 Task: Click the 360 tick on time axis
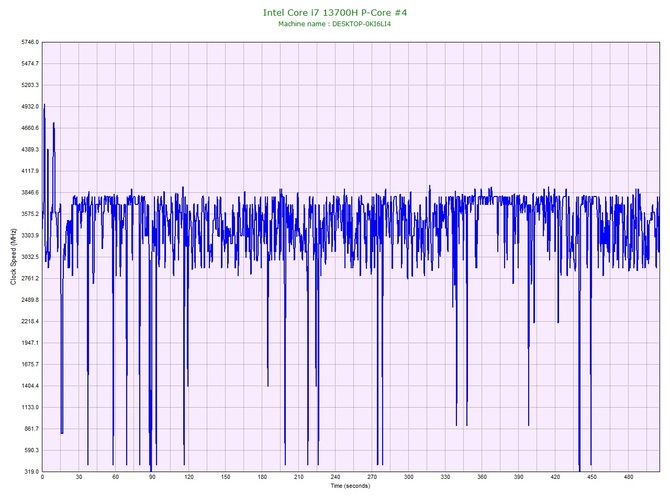(x=482, y=477)
